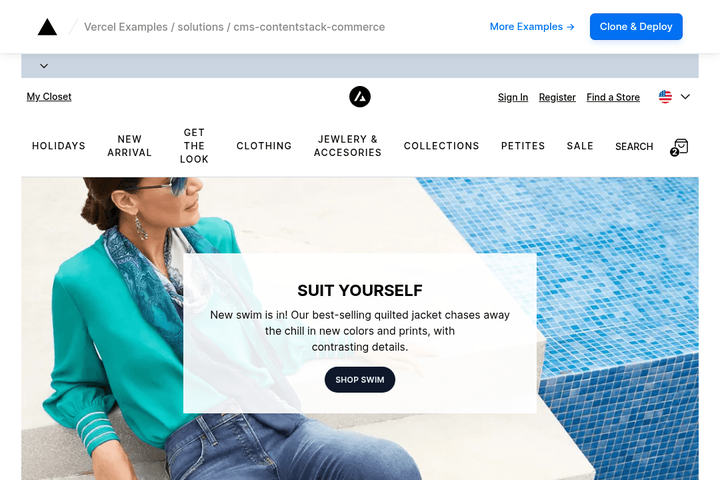Click the round store logo

pyautogui.click(x=360, y=97)
